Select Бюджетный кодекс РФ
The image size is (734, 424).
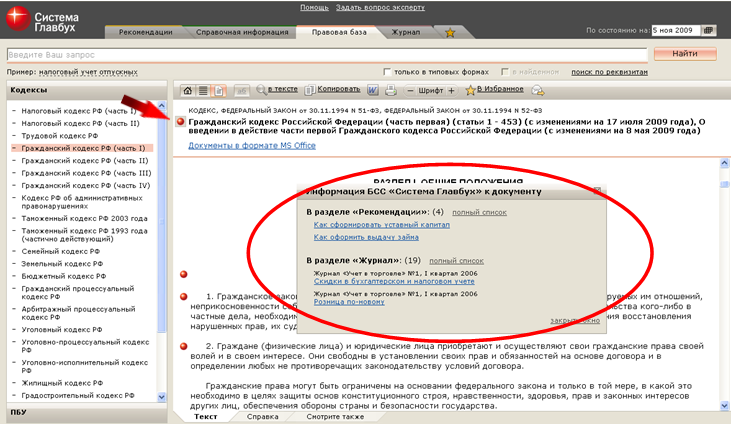pyautogui.click(x=64, y=276)
